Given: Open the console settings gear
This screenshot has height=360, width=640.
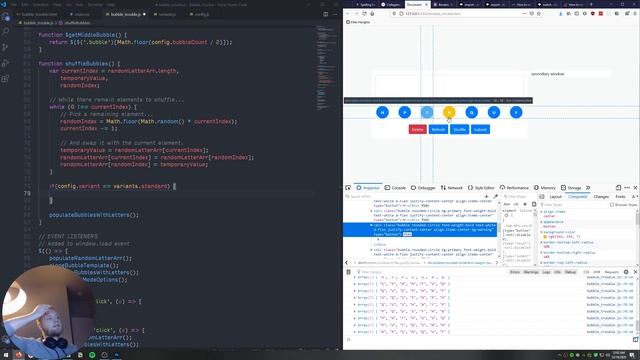Looking at the screenshot, I should [x=626, y=272].
